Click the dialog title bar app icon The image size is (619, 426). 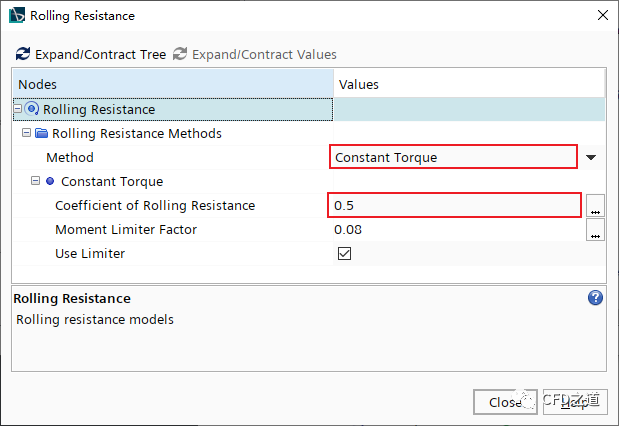click(x=17, y=15)
